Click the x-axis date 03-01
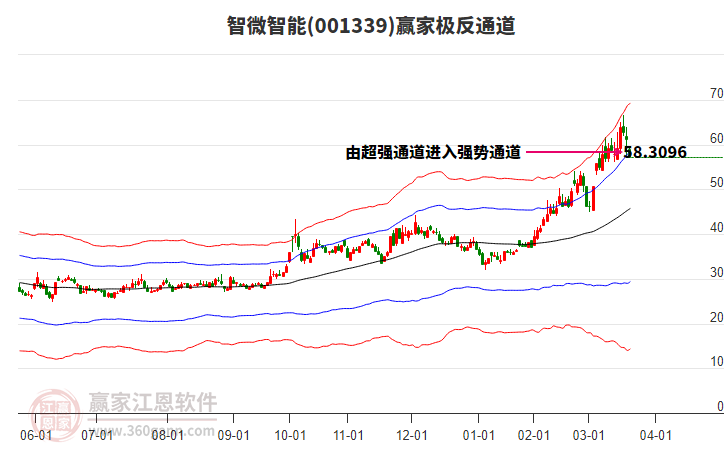 tap(589, 436)
